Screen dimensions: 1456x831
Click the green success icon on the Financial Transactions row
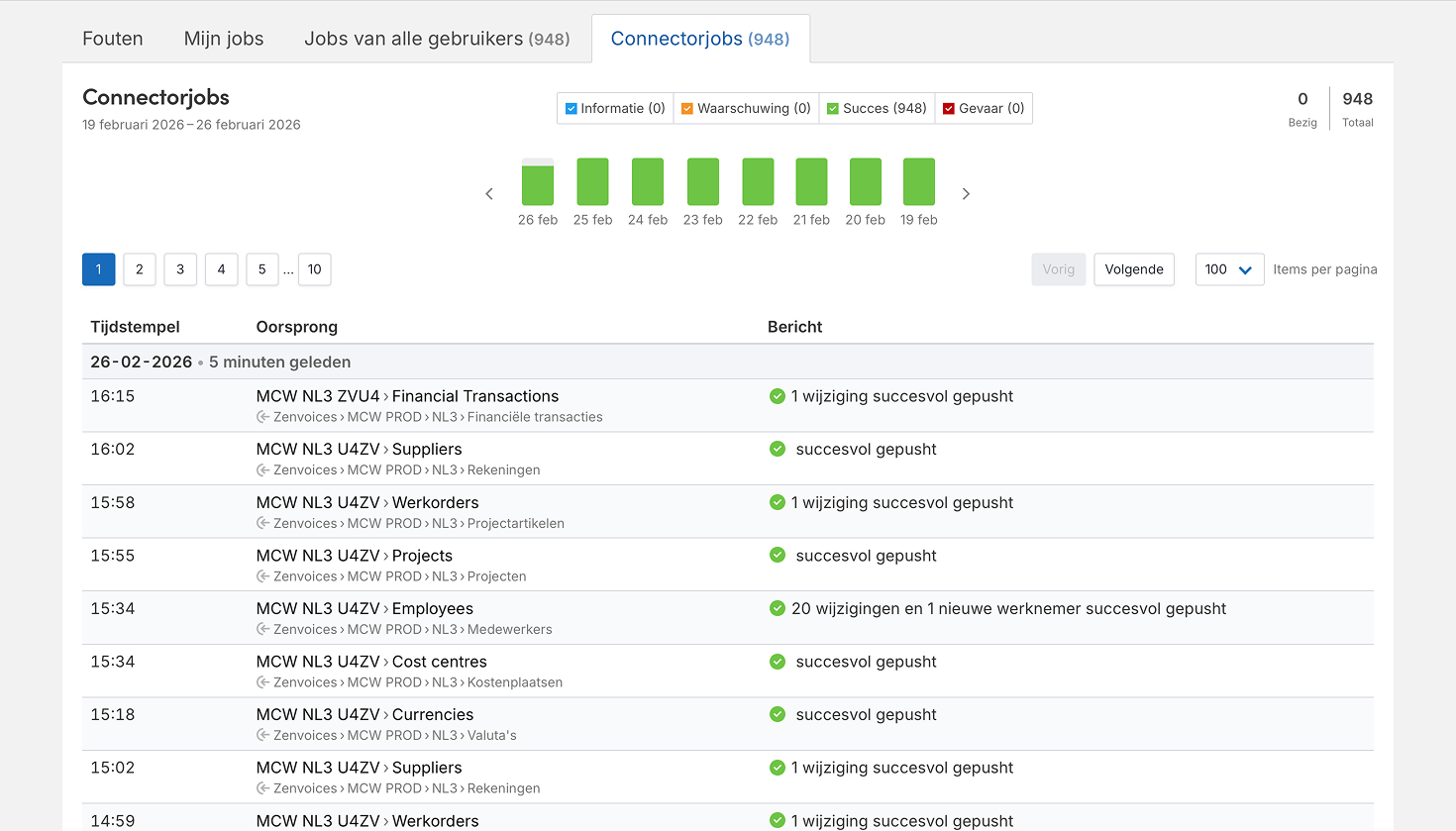(x=778, y=395)
